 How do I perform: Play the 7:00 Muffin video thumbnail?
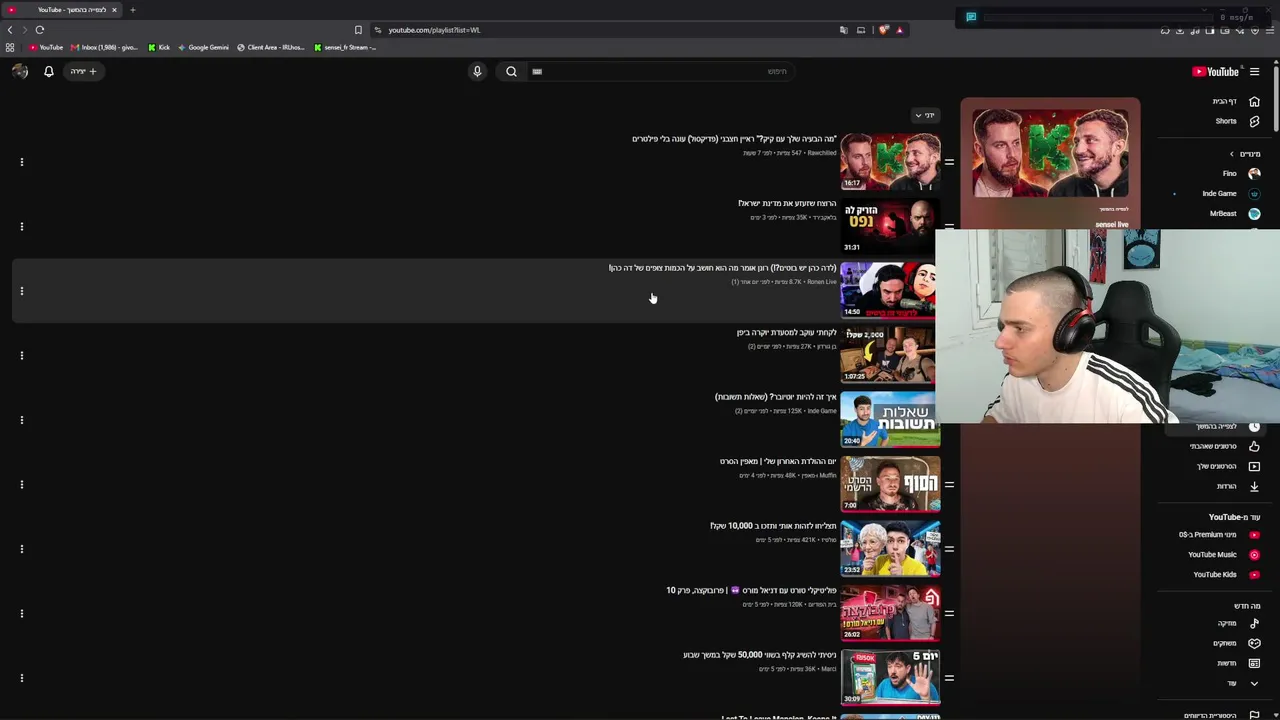click(890, 484)
